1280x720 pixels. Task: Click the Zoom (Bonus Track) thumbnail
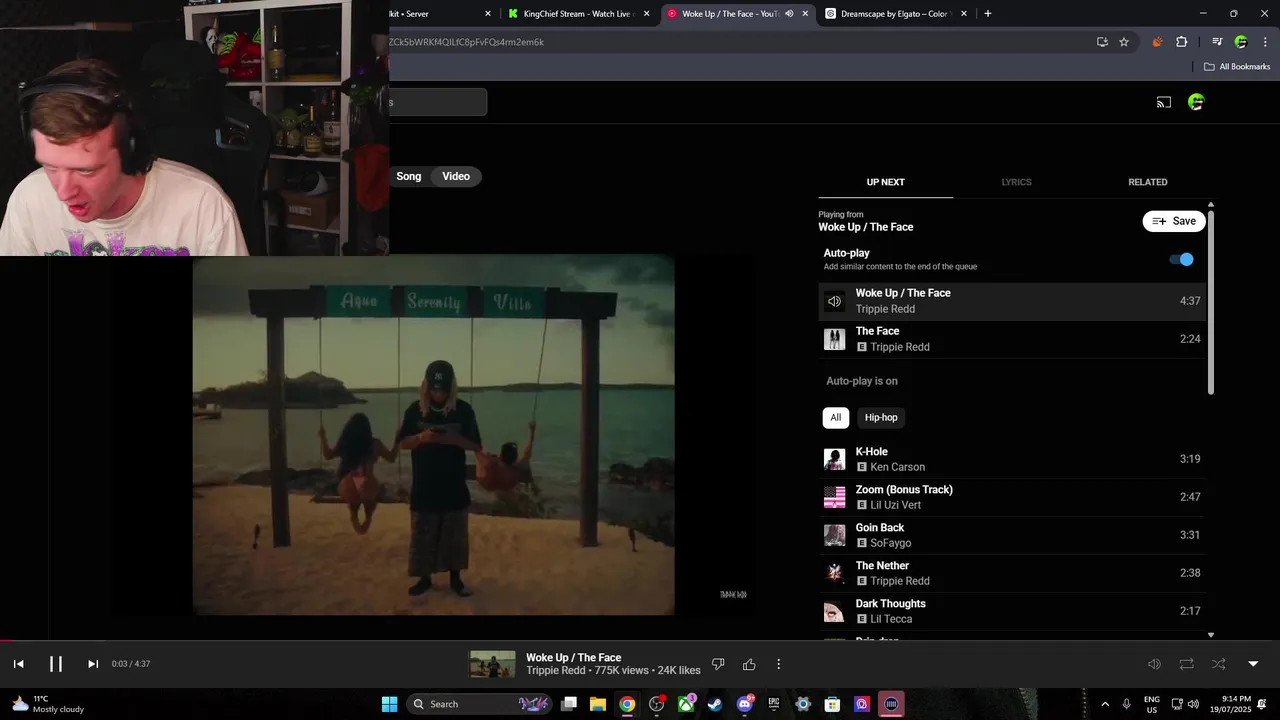pos(834,497)
